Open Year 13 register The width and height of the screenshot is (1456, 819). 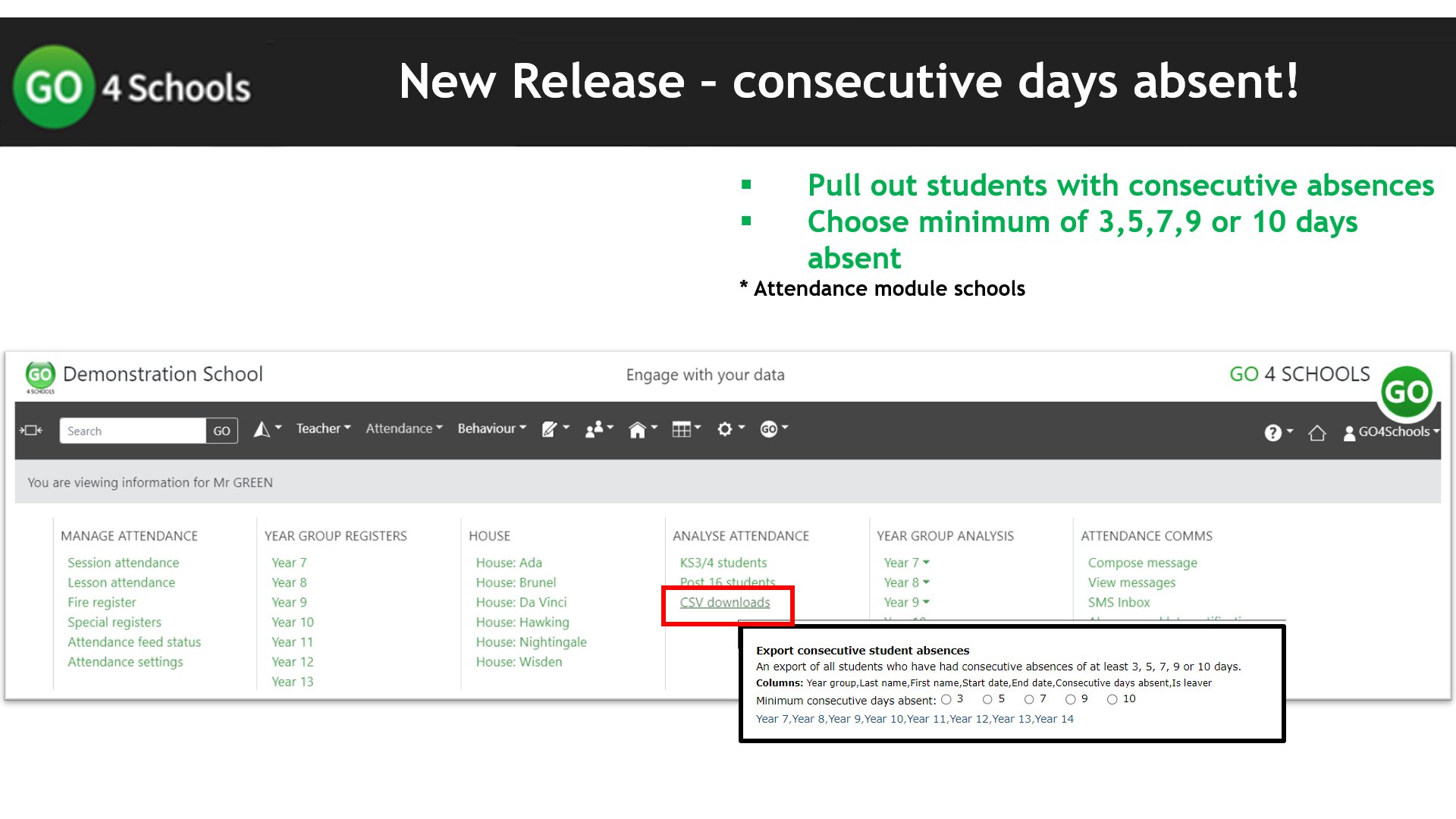[x=293, y=681]
